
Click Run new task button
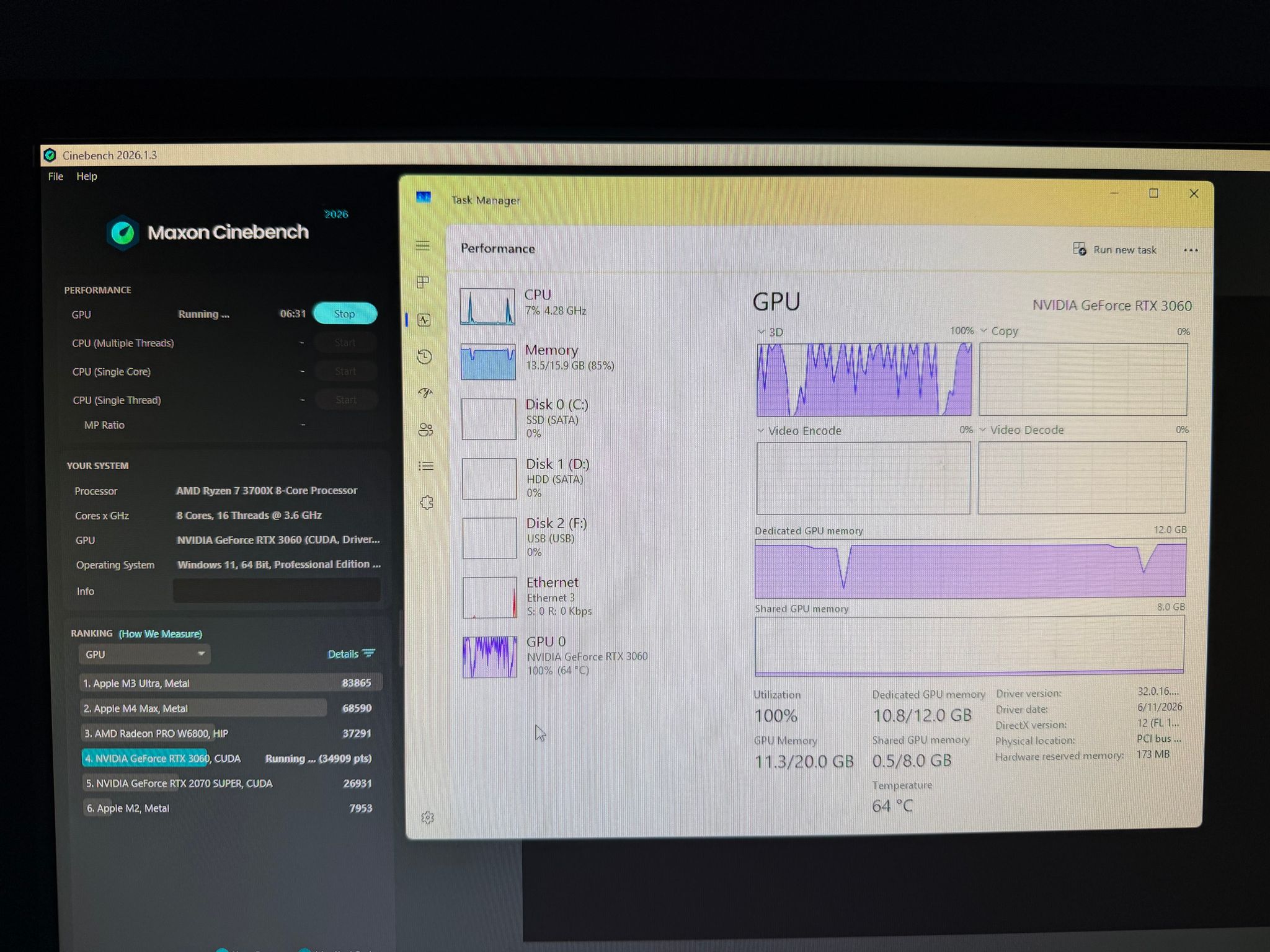(1115, 250)
